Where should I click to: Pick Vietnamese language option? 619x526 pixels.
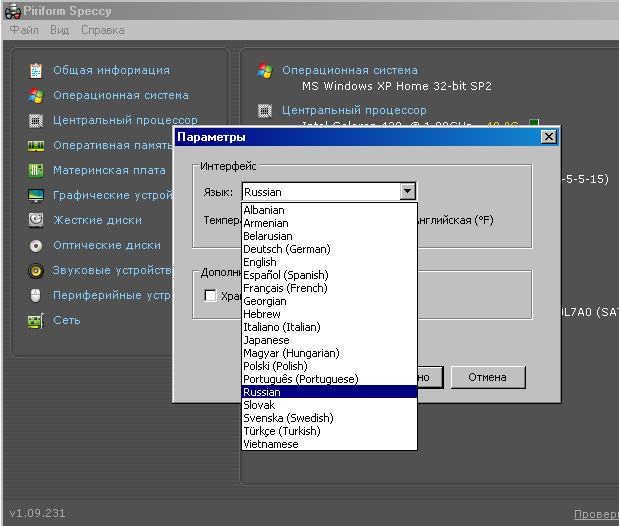click(329, 444)
